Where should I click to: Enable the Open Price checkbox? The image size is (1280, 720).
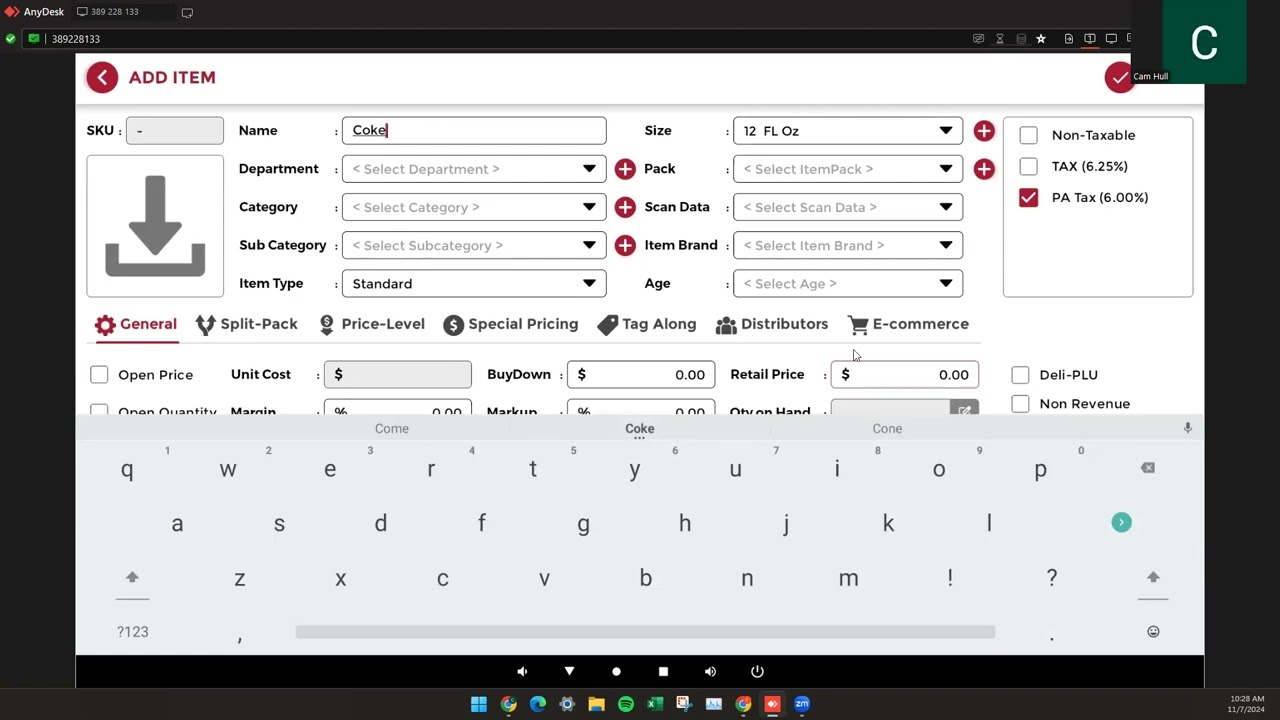(x=99, y=374)
